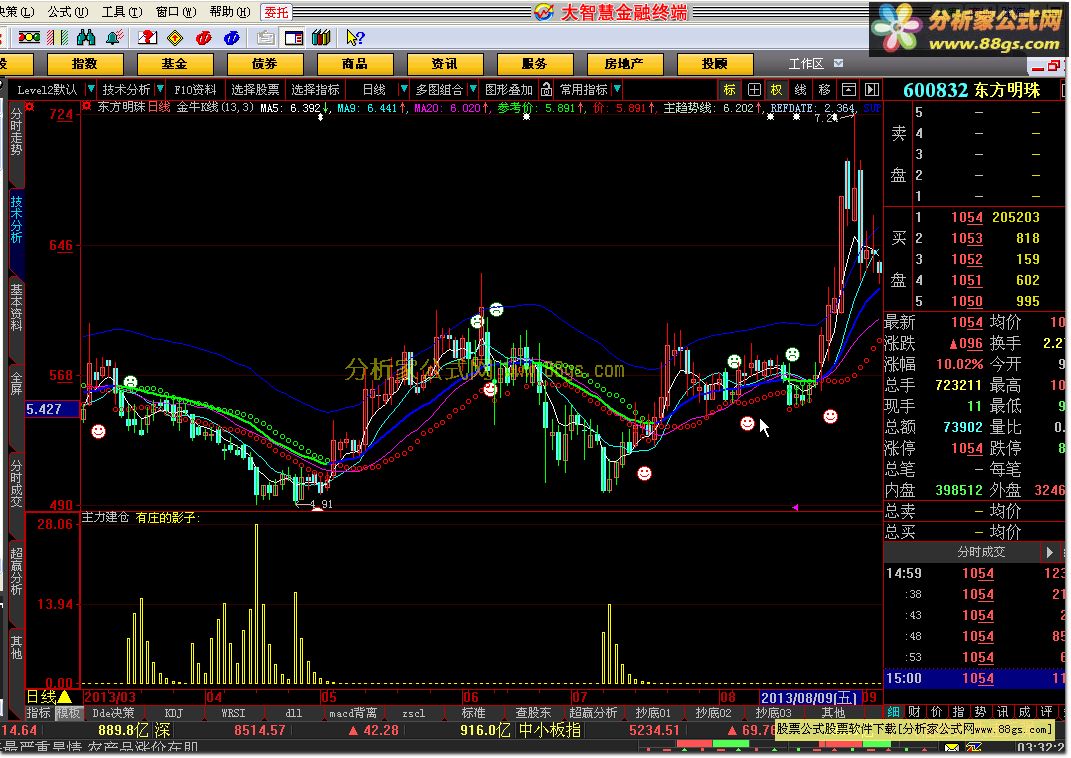Click the traffic light toolbar icon
Viewport: 1071px width, 758px height.
(29, 37)
